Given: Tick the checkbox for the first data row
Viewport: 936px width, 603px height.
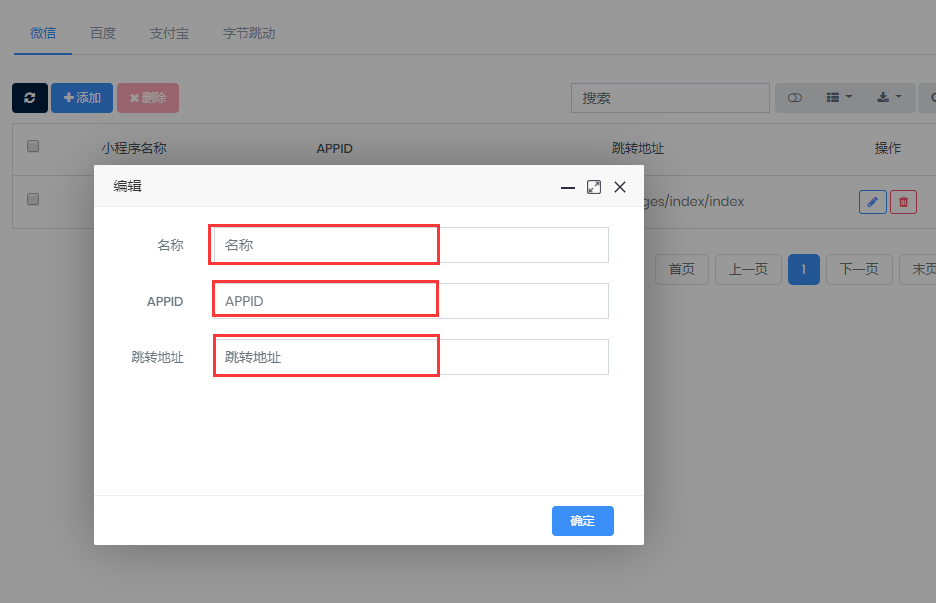Looking at the screenshot, I should click(x=32, y=199).
